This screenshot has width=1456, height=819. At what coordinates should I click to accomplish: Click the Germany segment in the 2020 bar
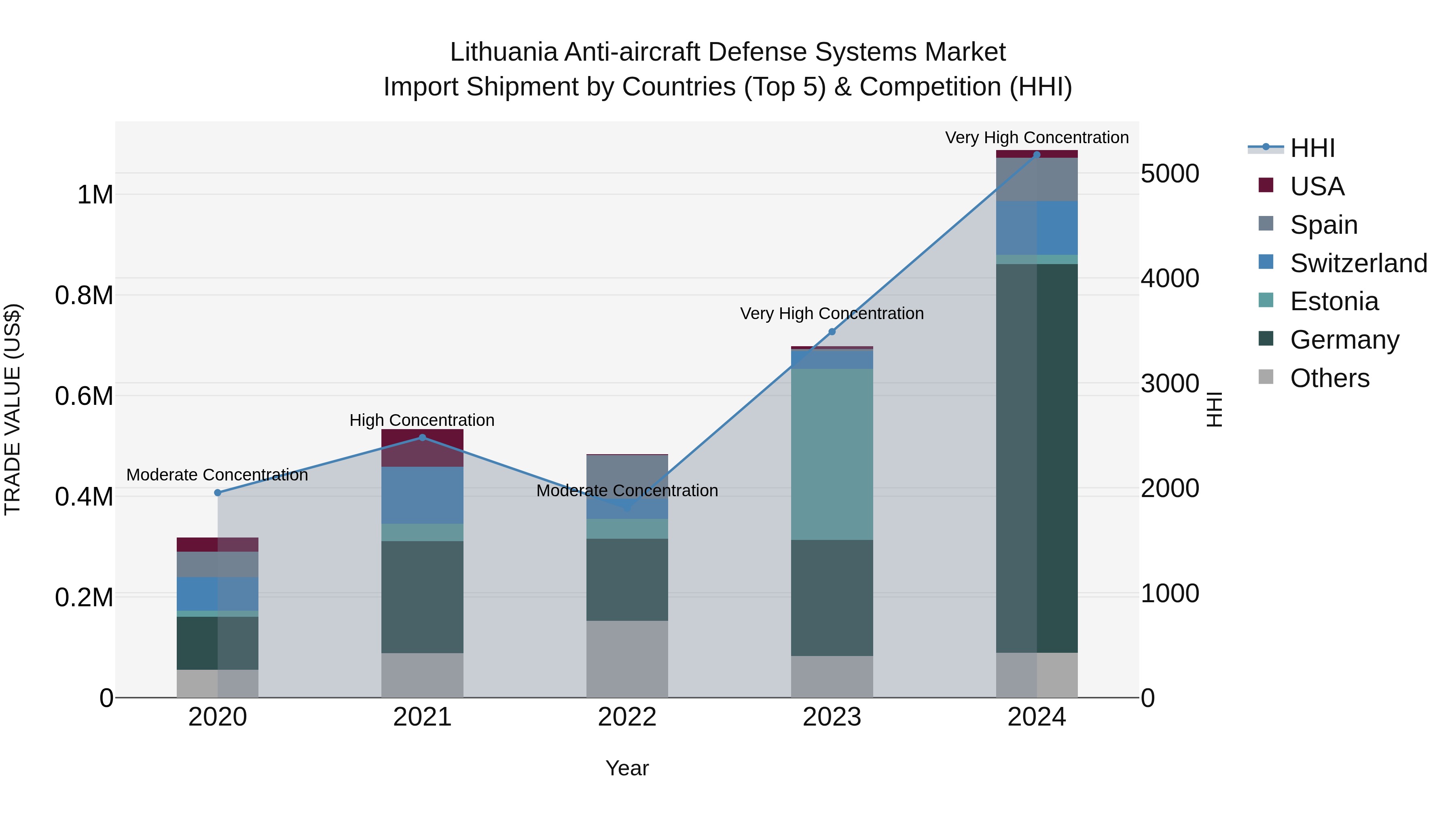(x=218, y=643)
